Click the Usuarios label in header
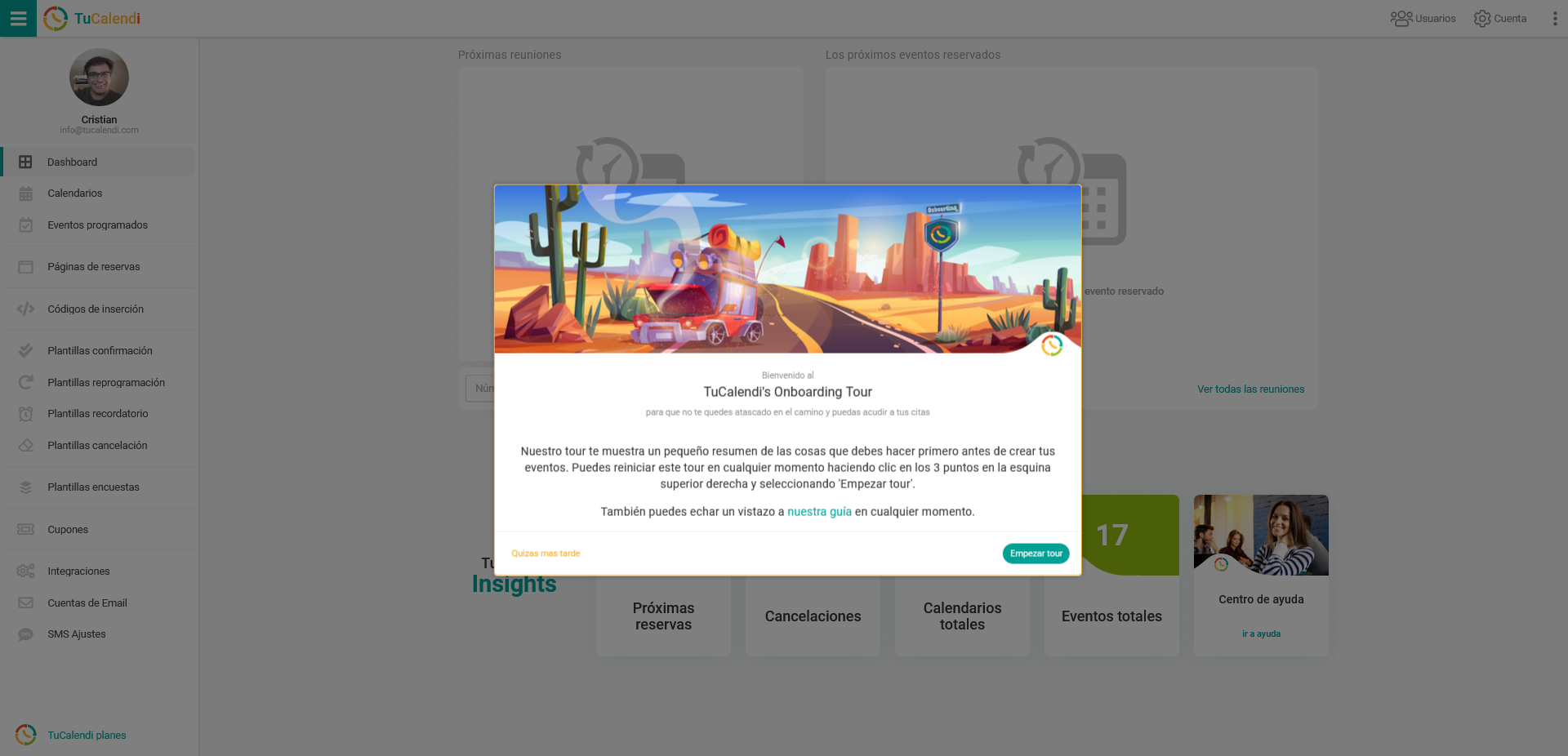Screen dimensions: 1568x756 click(1435, 19)
